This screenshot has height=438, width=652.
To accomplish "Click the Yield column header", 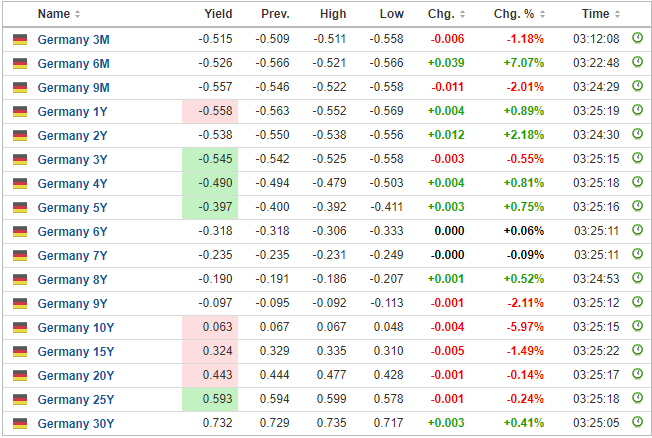I will point(218,14).
